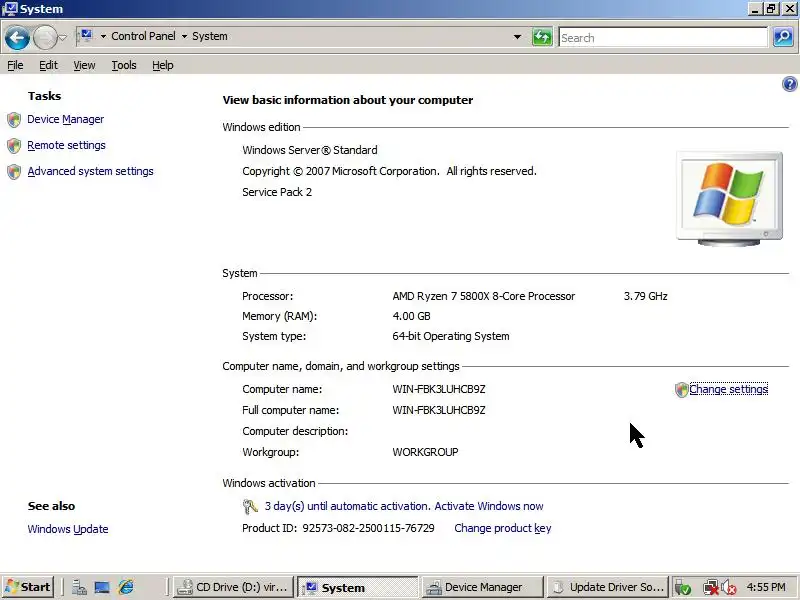Click the 3.79 GHz value

(x=645, y=296)
